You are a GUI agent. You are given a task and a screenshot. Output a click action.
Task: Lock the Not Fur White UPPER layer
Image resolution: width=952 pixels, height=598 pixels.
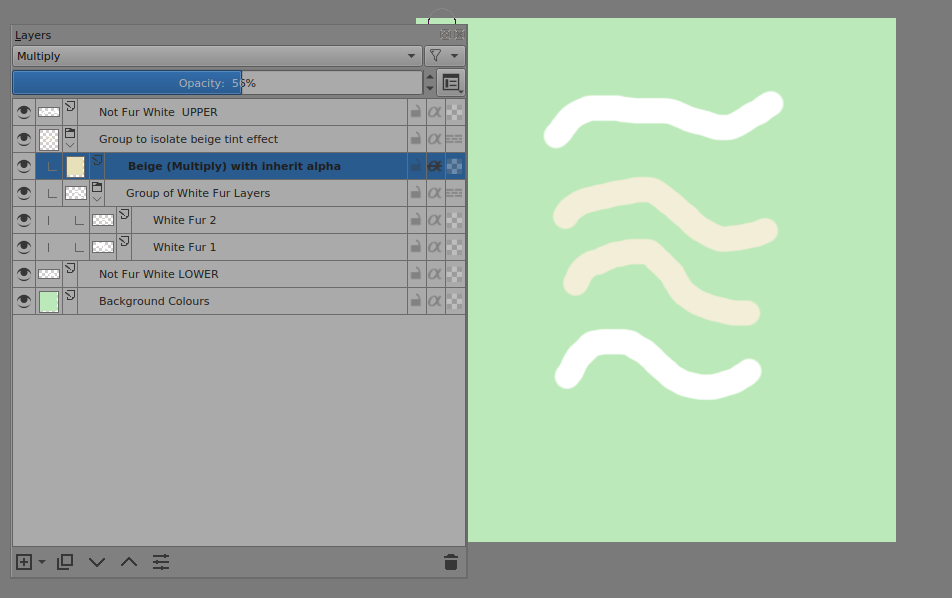pyautogui.click(x=416, y=112)
